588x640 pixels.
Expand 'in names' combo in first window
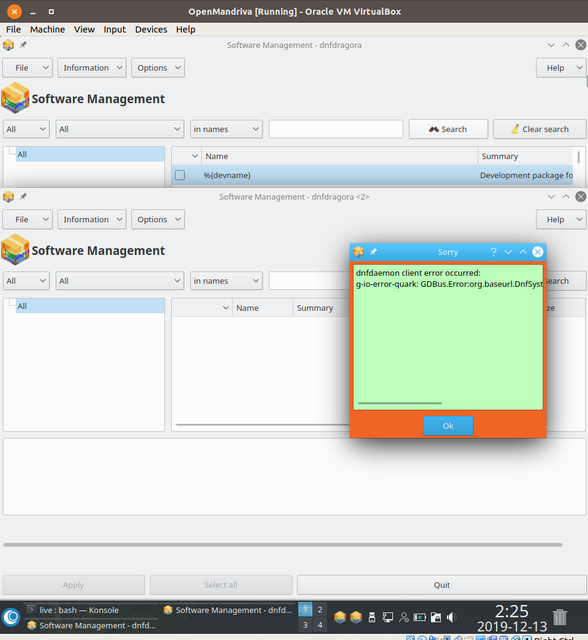pos(226,129)
